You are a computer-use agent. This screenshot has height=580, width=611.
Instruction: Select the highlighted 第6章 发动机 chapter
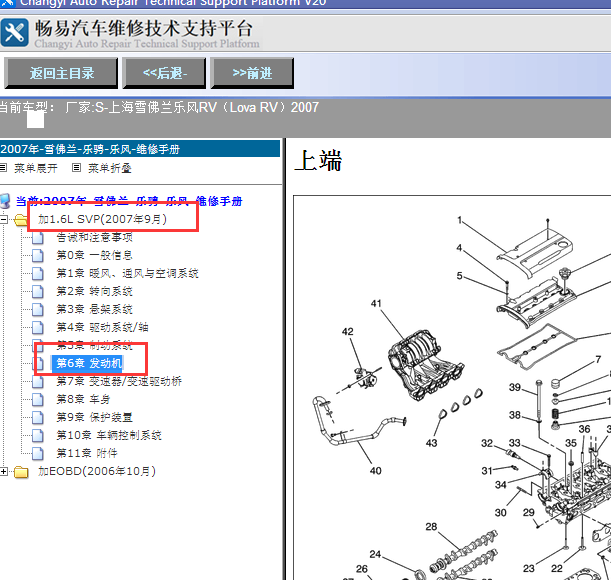point(89,363)
